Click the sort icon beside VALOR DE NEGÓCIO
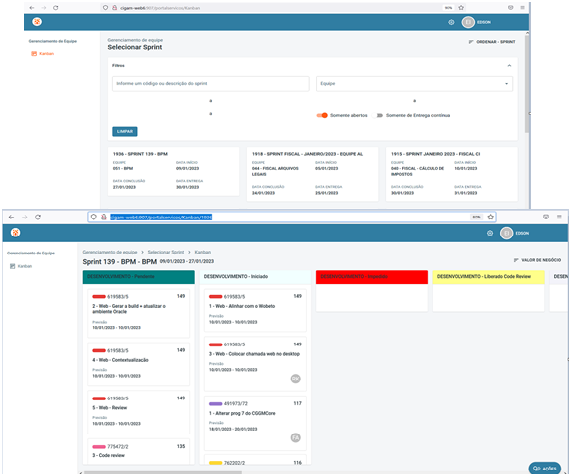 (x=516, y=260)
